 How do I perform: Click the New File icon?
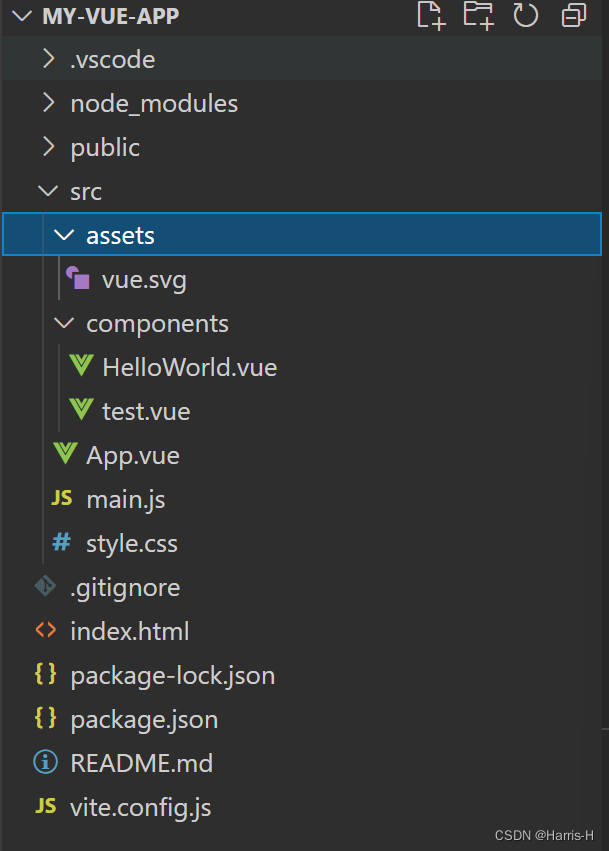point(431,15)
